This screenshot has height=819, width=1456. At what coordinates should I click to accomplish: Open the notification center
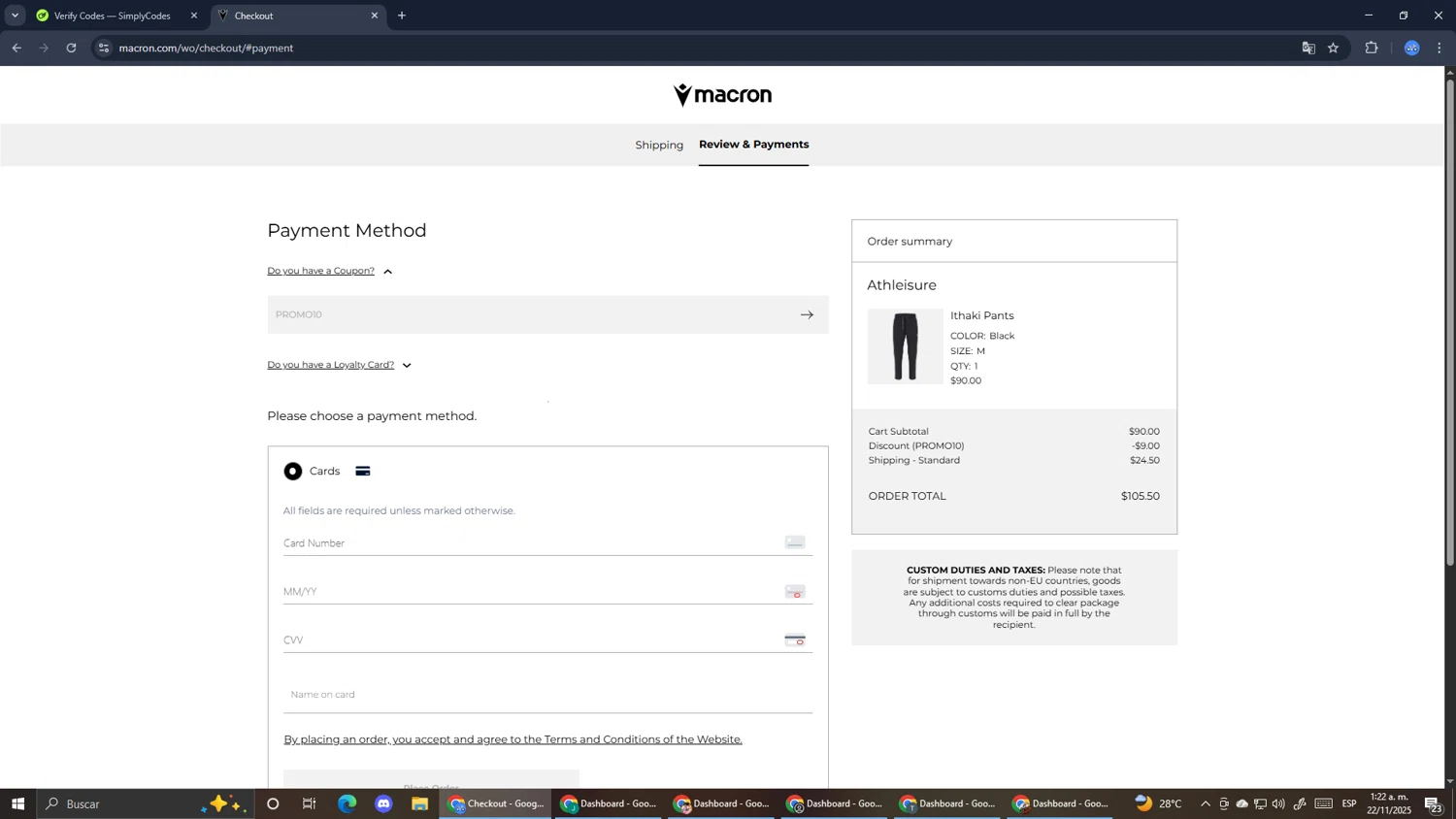coord(1433,803)
